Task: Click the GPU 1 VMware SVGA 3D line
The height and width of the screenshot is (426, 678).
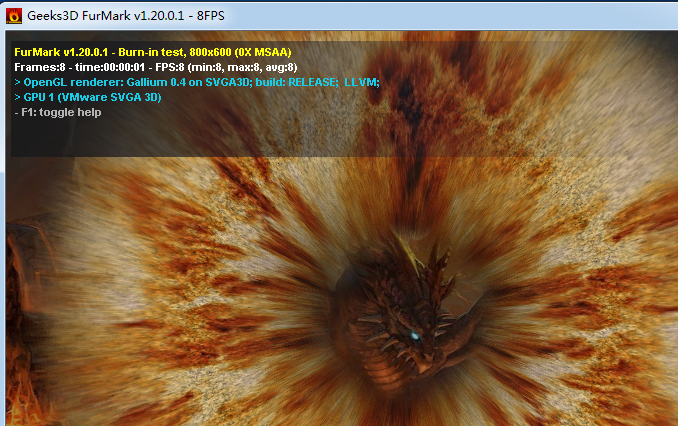Action: [x=88, y=97]
